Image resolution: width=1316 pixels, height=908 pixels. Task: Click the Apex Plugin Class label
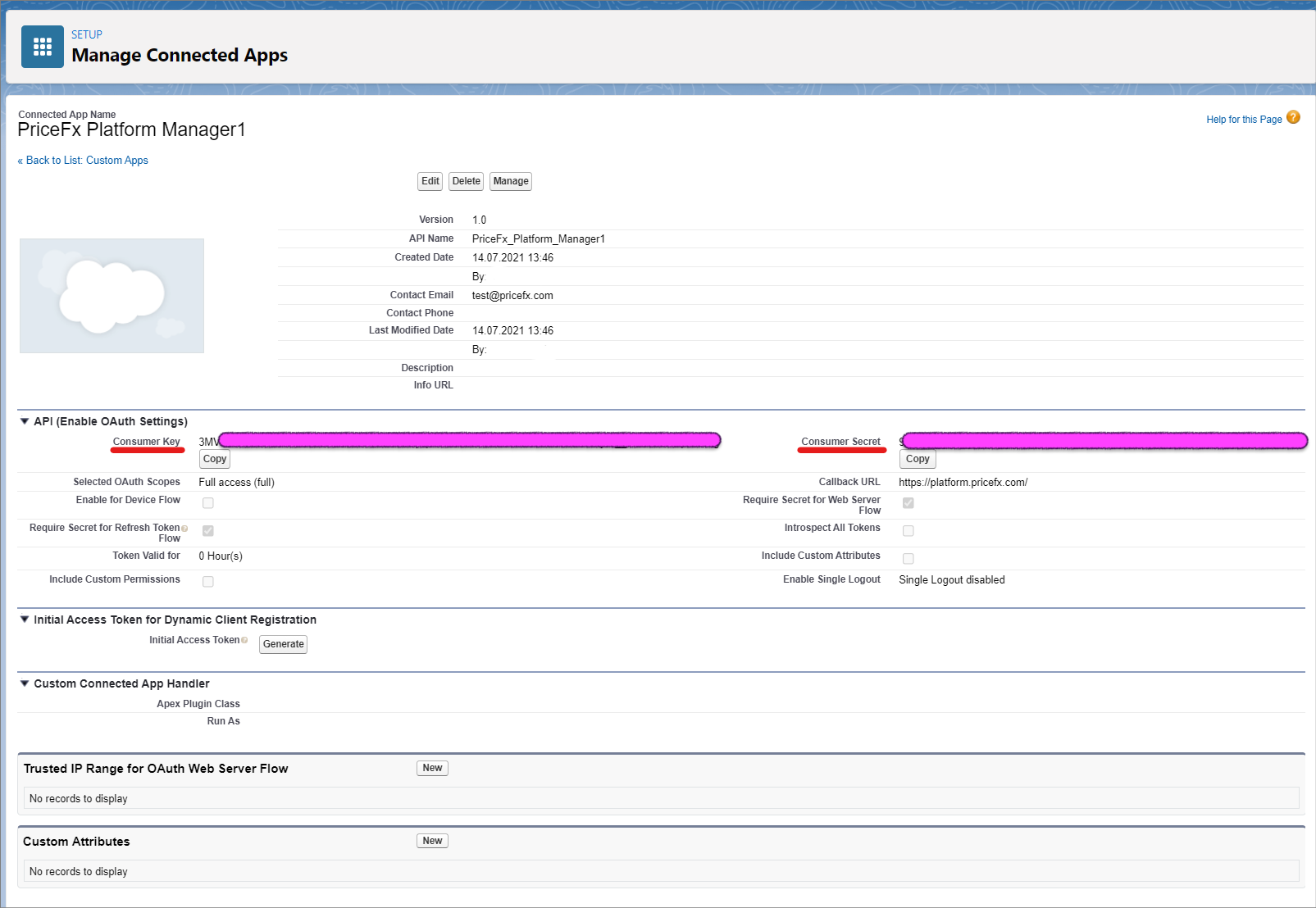198,704
